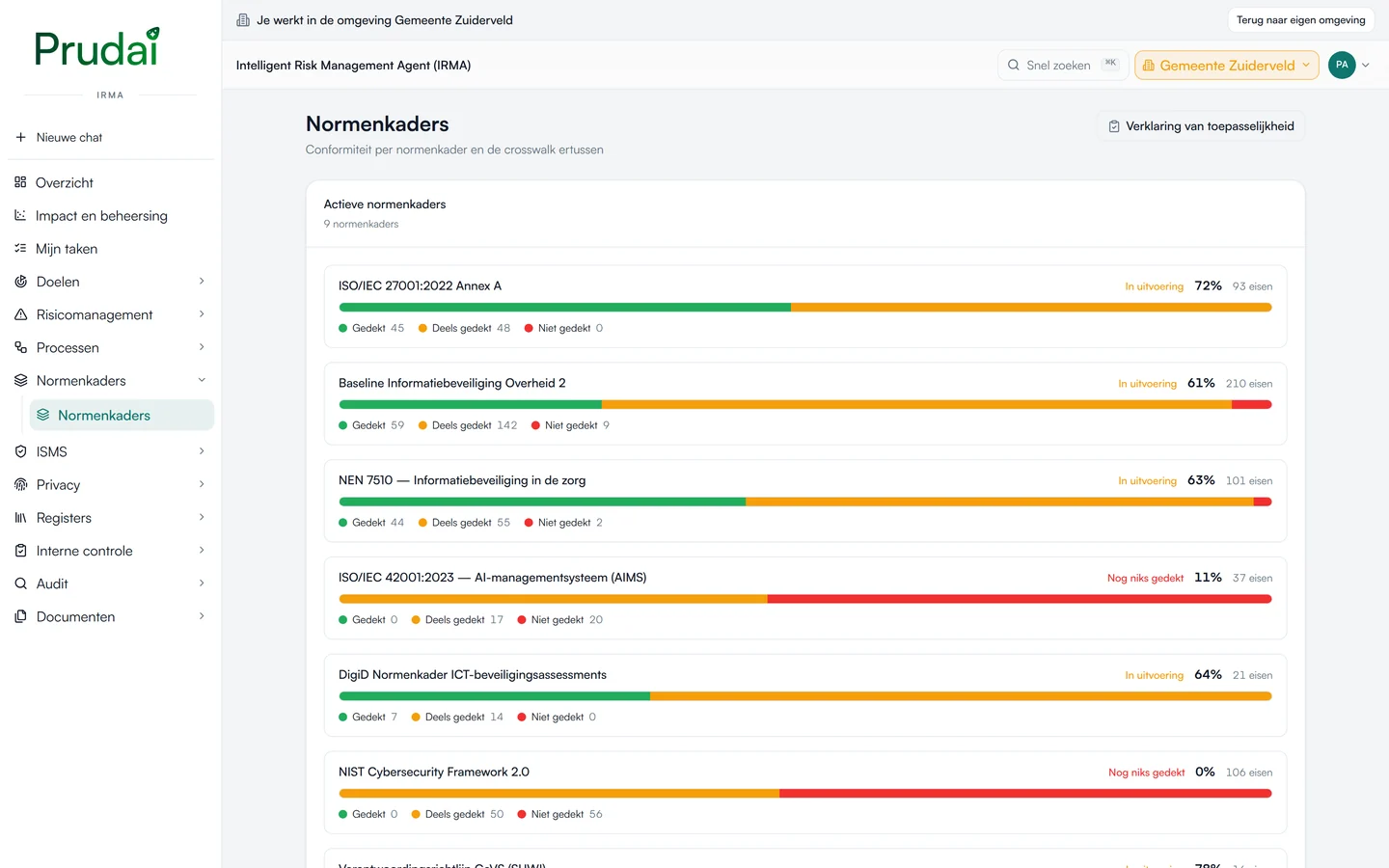The height and width of the screenshot is (868, 1389).
Task: Click the ISMS shield icon
Action: coord(20,451)
